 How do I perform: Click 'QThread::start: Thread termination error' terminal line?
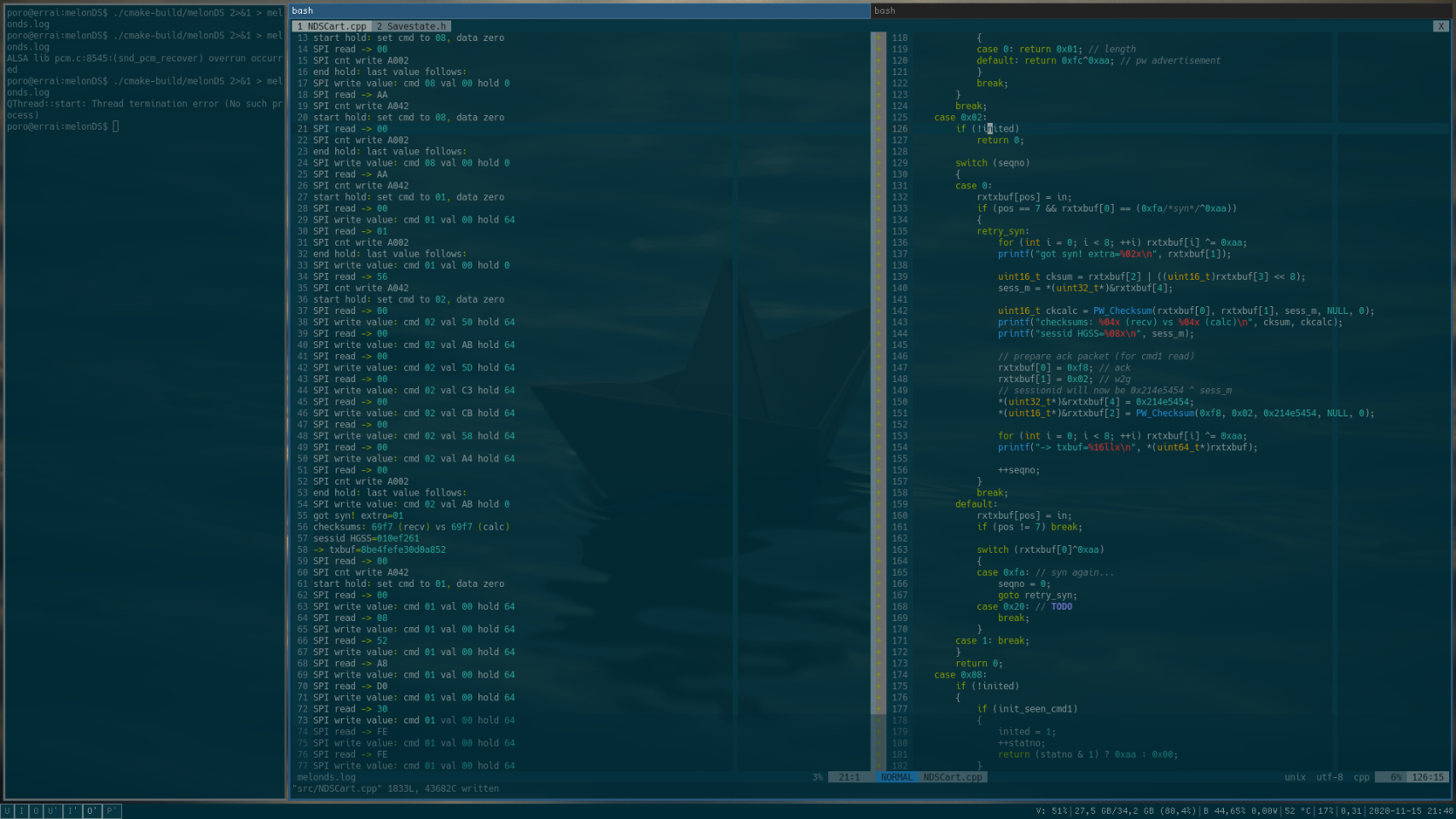(144, 109)
